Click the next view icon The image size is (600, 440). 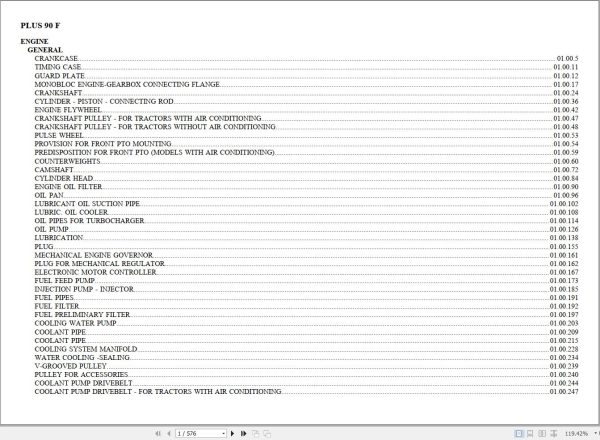[267, 433]
